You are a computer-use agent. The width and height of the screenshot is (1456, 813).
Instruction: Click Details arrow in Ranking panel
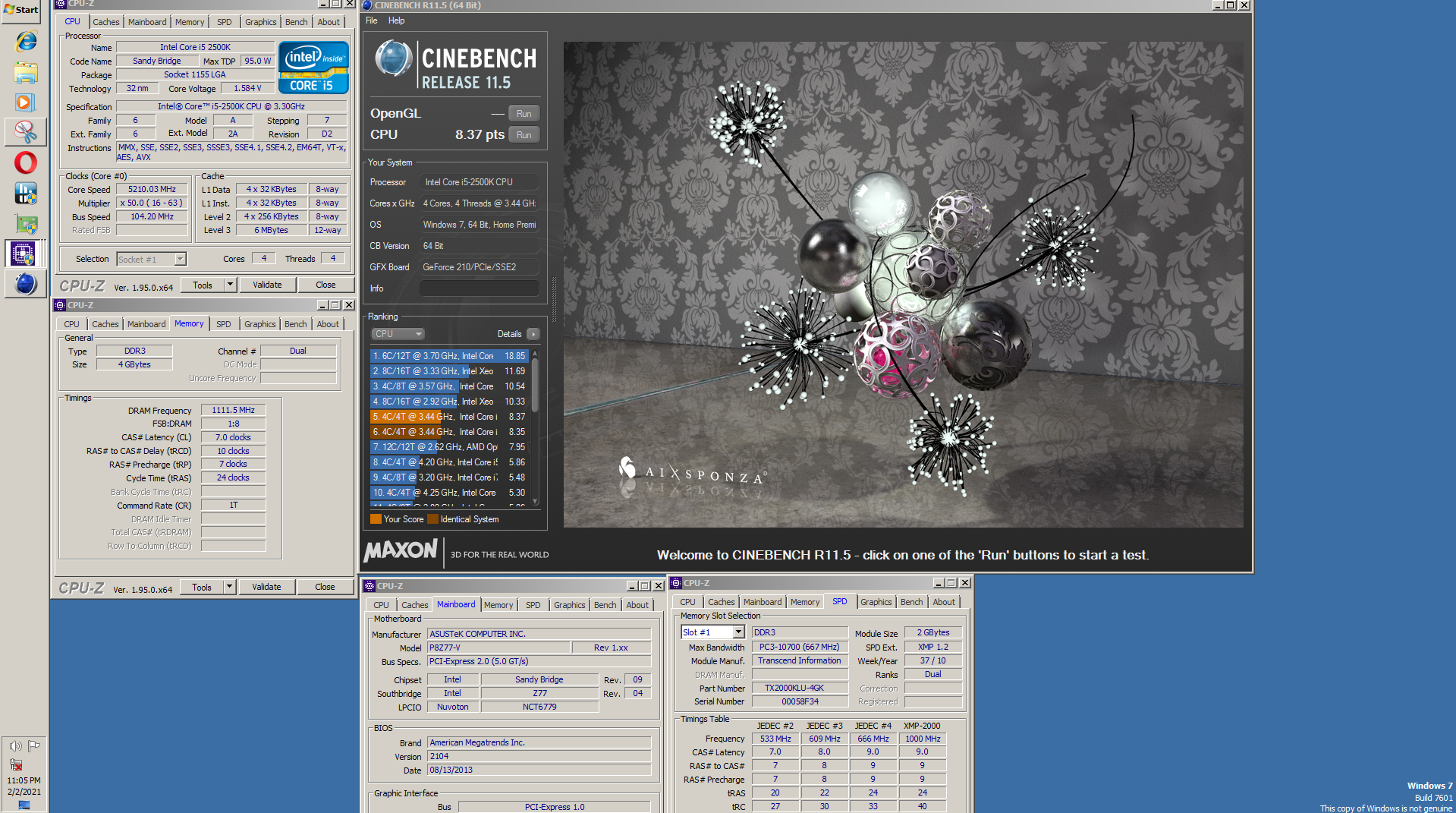[533, 334]
